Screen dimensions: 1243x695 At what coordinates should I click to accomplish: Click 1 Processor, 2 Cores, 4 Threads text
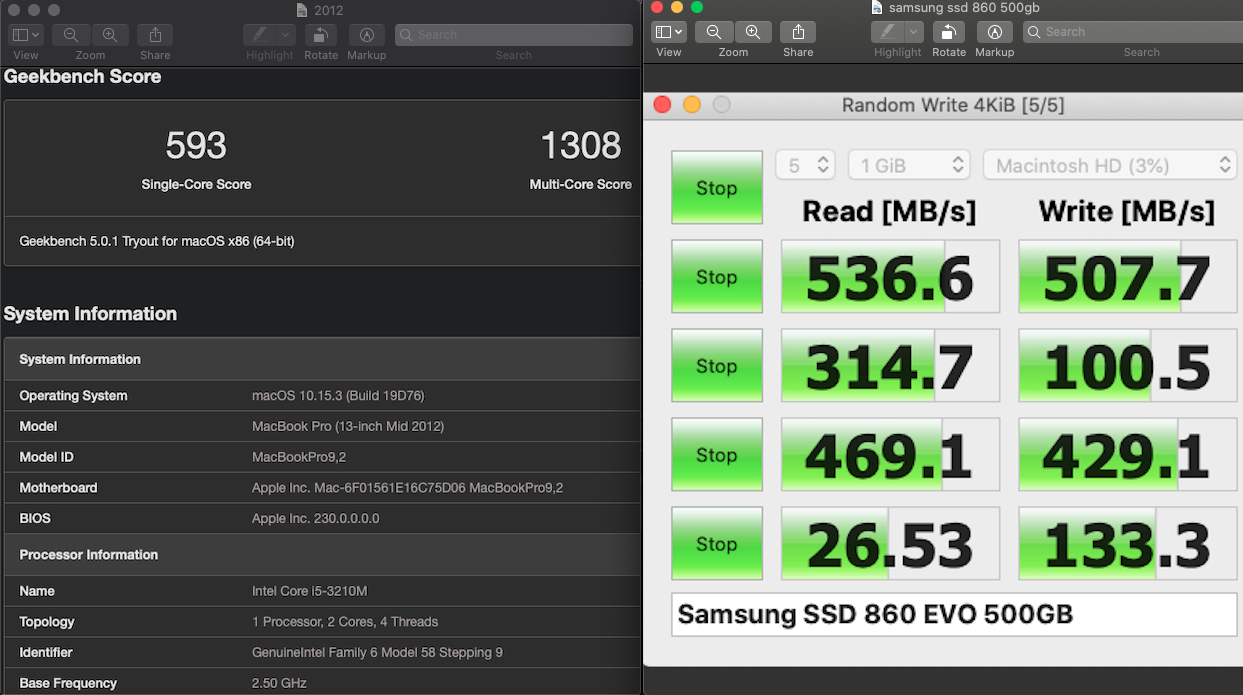[345, 621]
